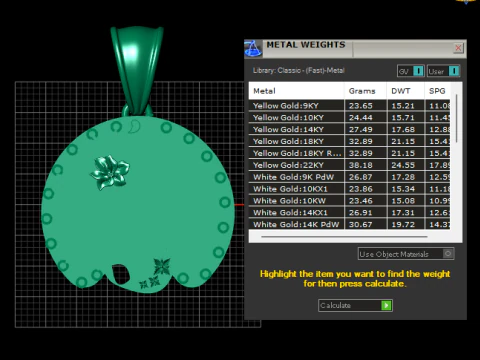Click the 38.18 grams value

pyautogui.click(x=360, y=165)
